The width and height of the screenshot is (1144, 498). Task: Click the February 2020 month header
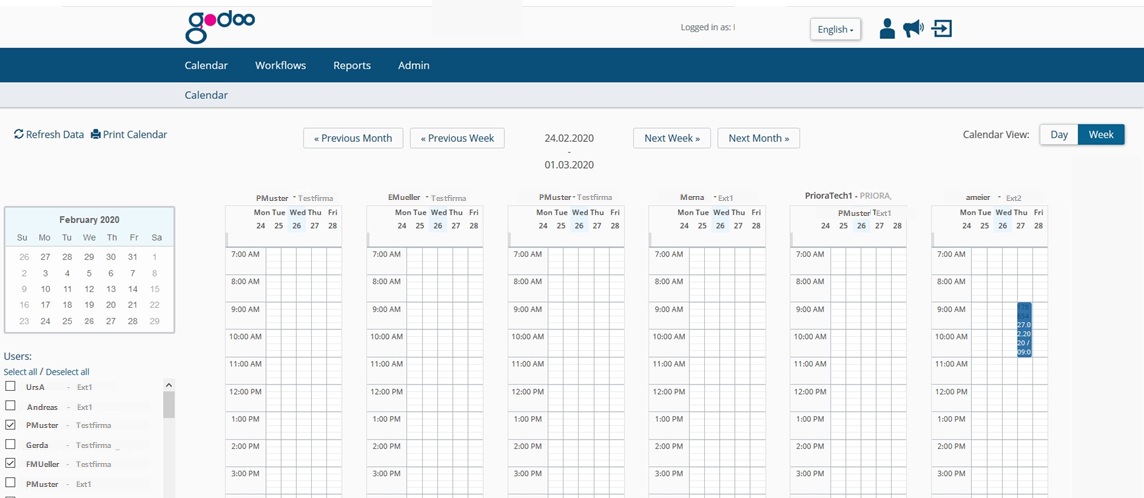(89, 219)
